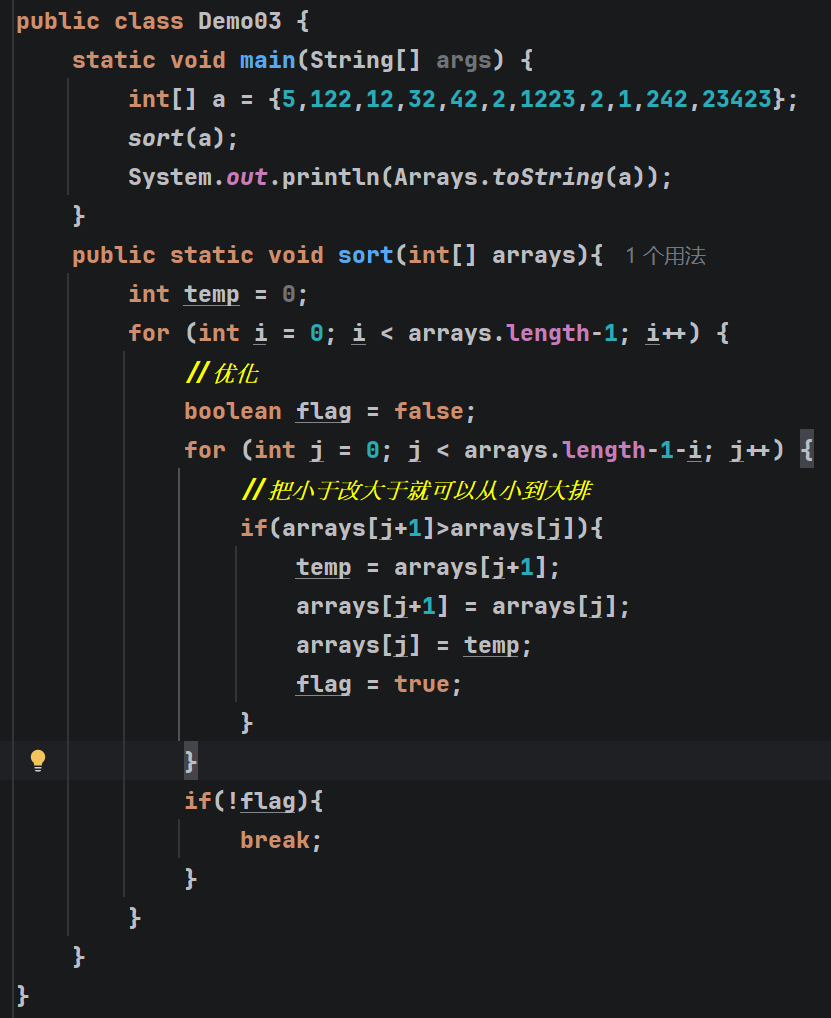831x1018 pixels.
Task: Click the 'if(!flag)' statement
Action: click(x=254, y=801)
